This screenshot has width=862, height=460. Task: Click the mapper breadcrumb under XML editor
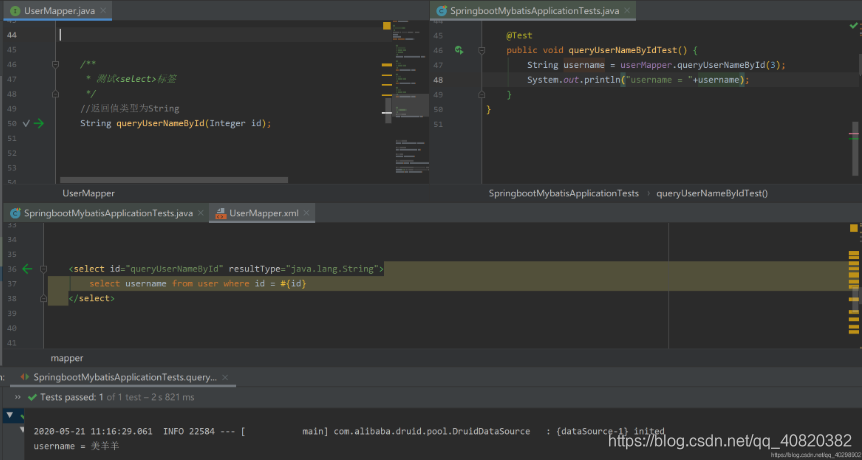coord(67,358)
